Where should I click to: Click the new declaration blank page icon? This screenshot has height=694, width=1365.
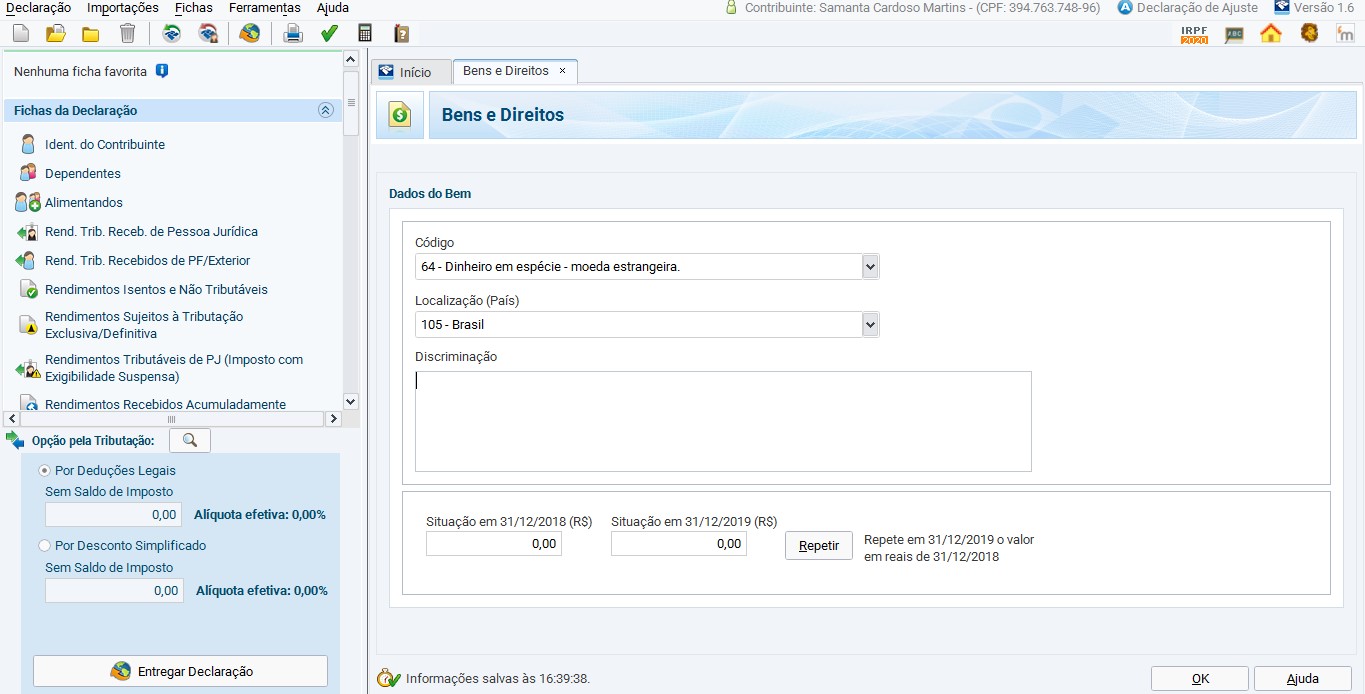(21, 33)
